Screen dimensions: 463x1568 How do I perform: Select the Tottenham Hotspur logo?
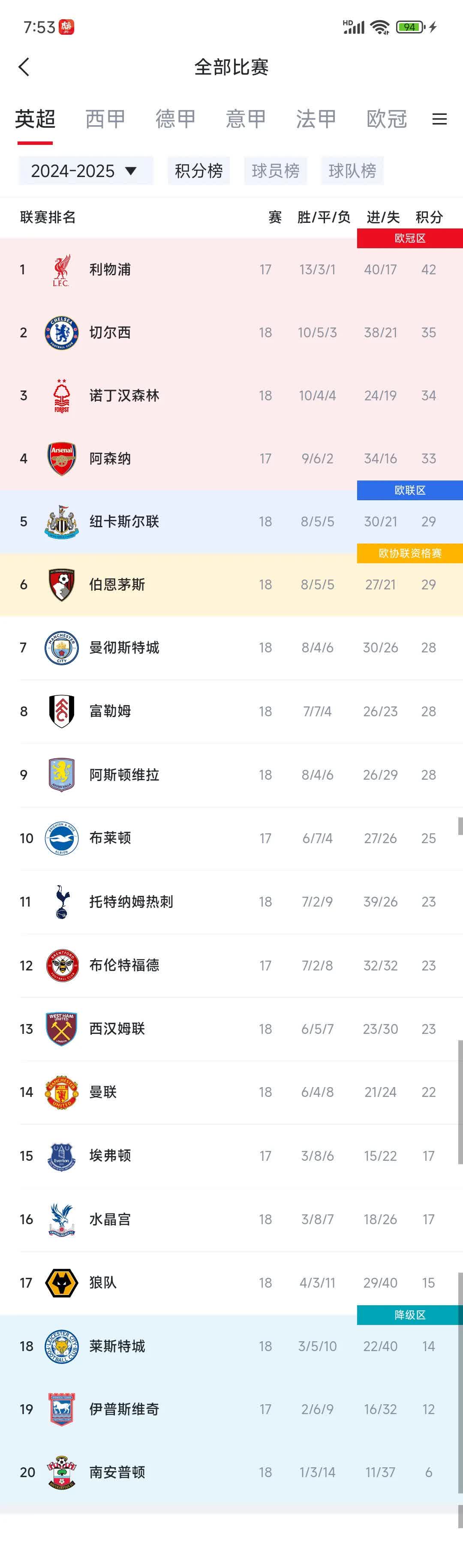point(61,902)
